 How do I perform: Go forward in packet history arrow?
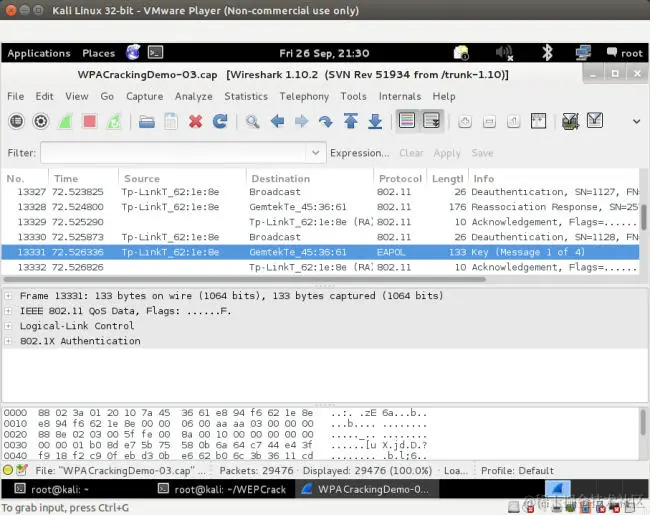coord(301,121)
